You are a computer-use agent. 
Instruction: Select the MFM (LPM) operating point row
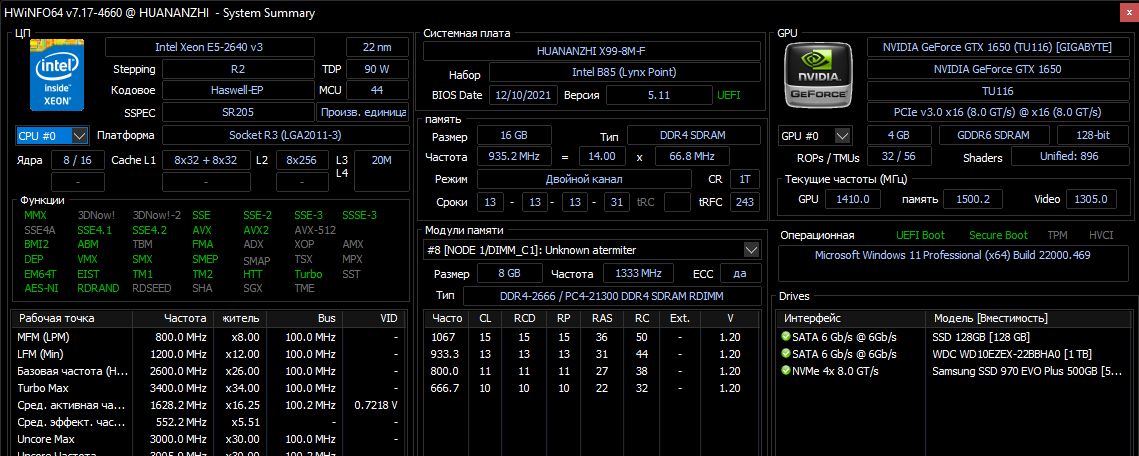click(x=209, y=337)
